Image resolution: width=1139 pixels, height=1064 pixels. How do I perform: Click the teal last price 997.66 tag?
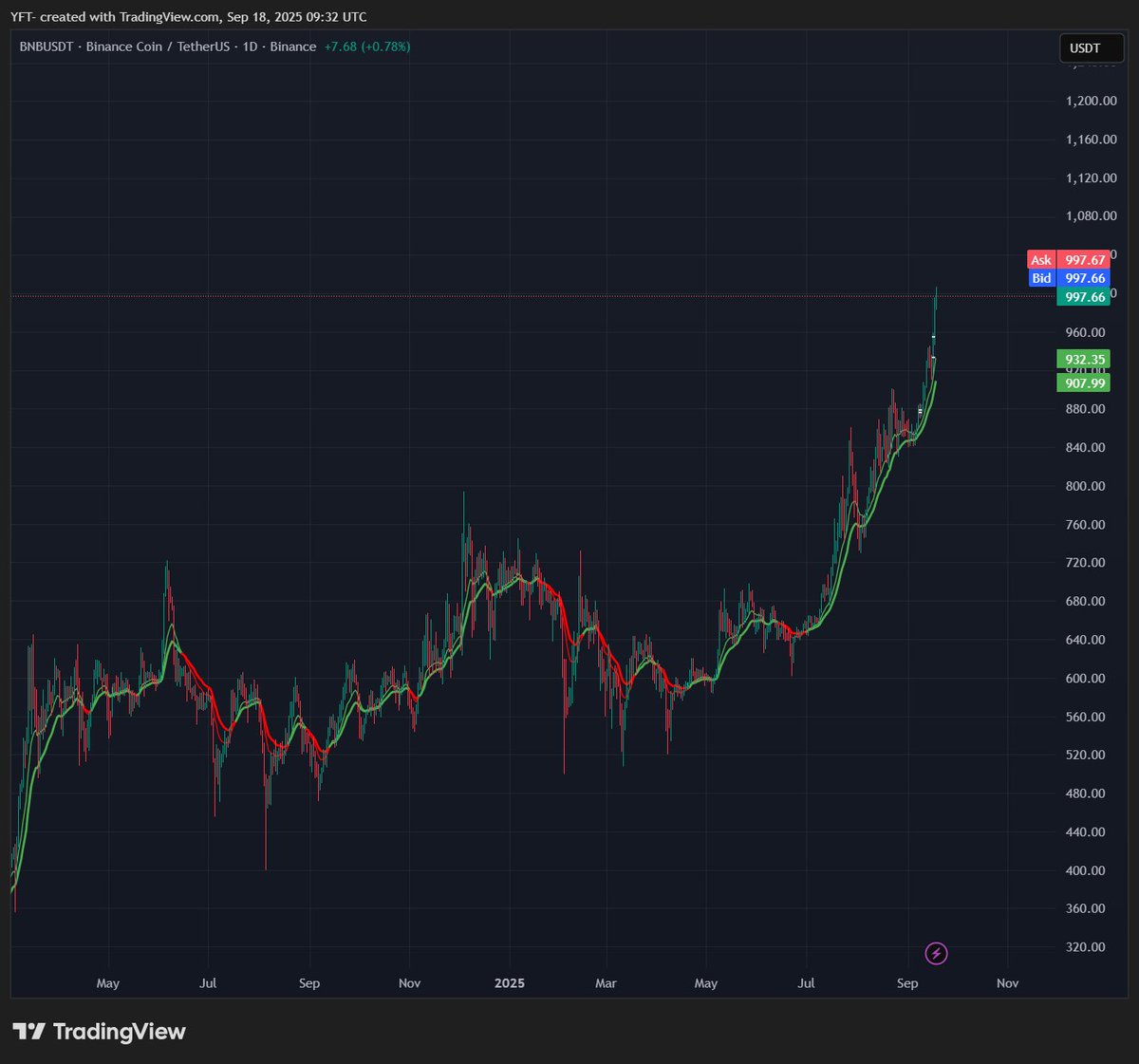pos(1084,297)
